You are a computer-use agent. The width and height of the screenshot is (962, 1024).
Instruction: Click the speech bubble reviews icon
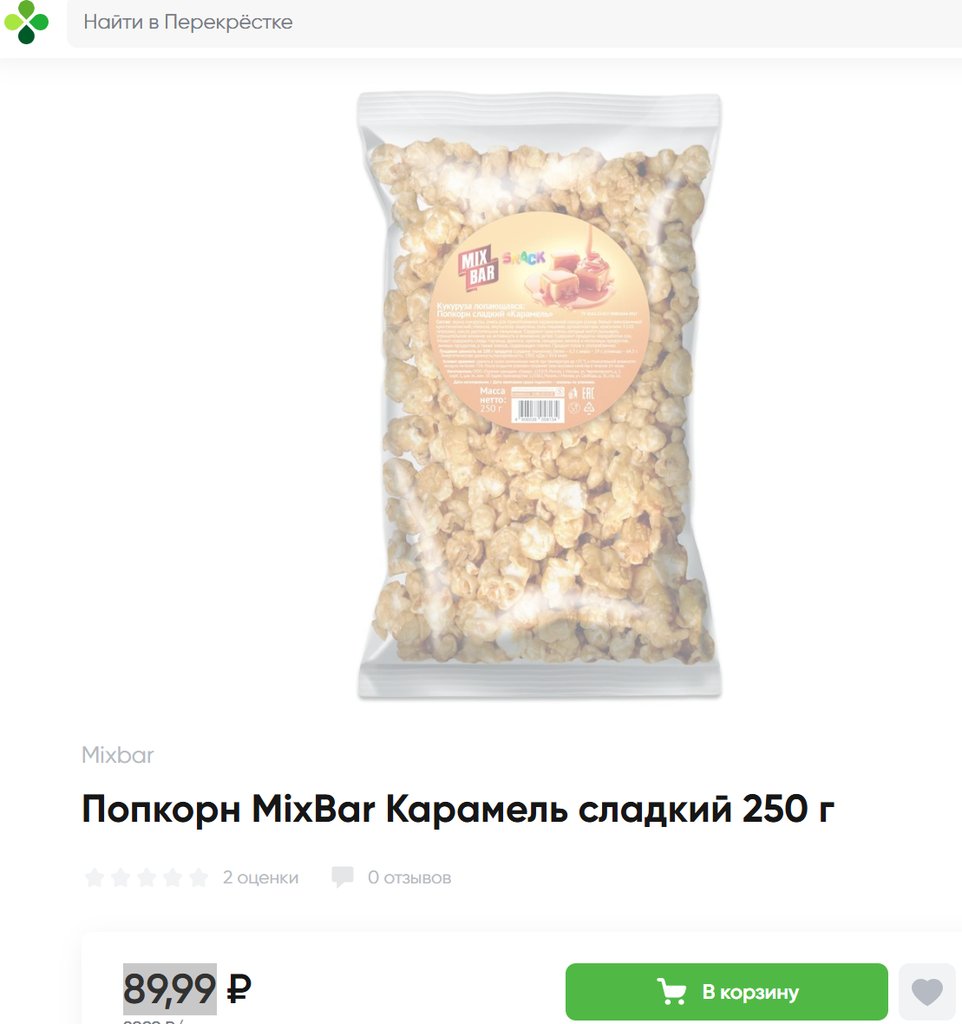342,877
